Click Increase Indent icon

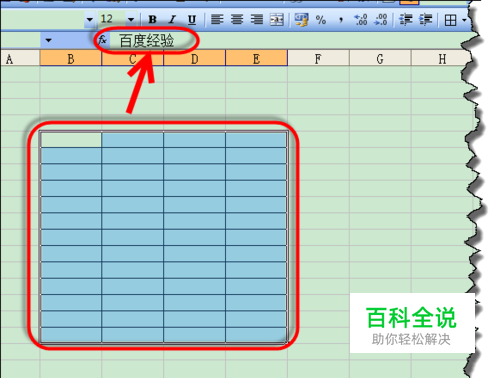[x=426, y=20]
